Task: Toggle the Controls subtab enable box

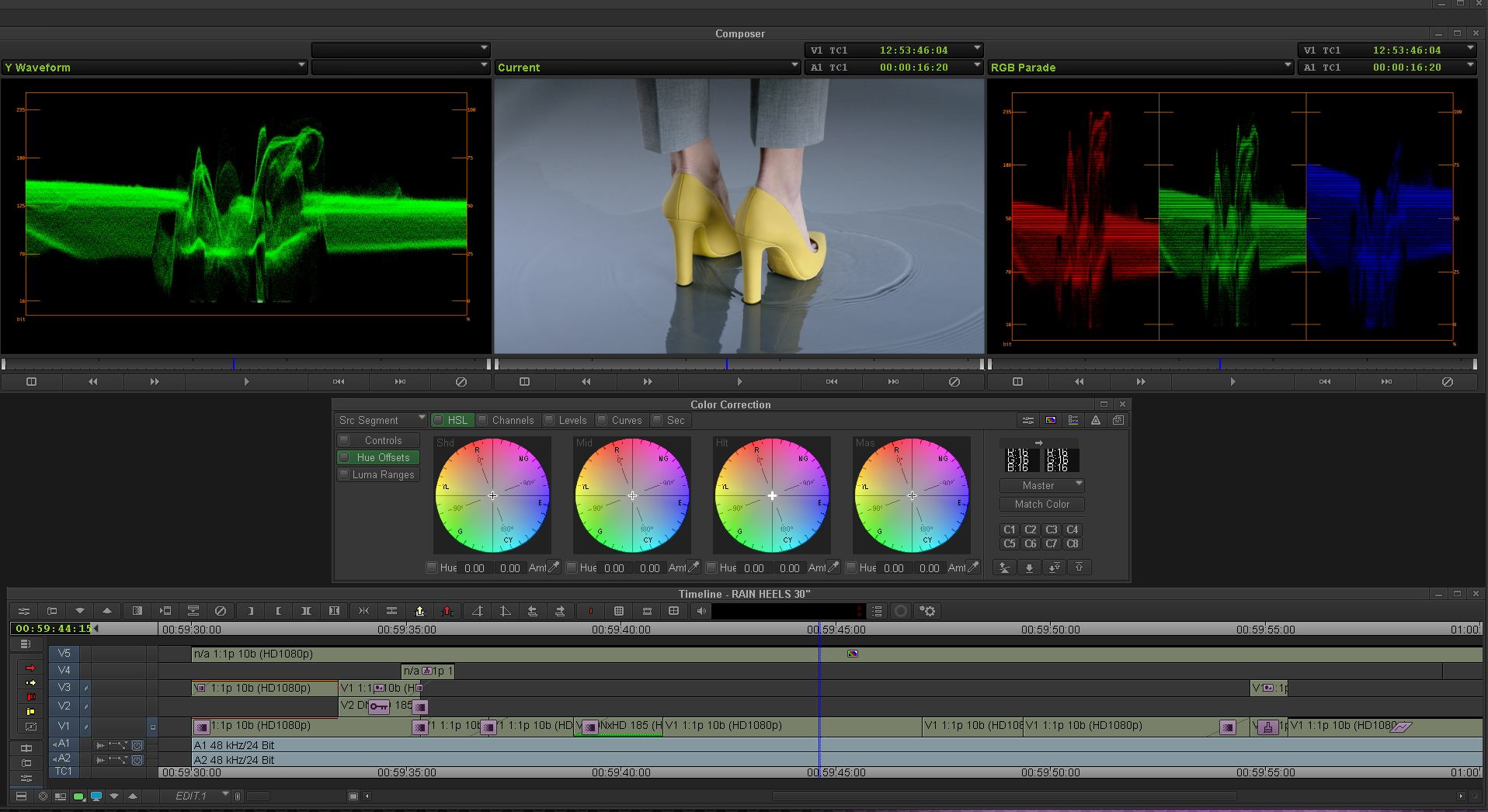Action: point(344,440)
